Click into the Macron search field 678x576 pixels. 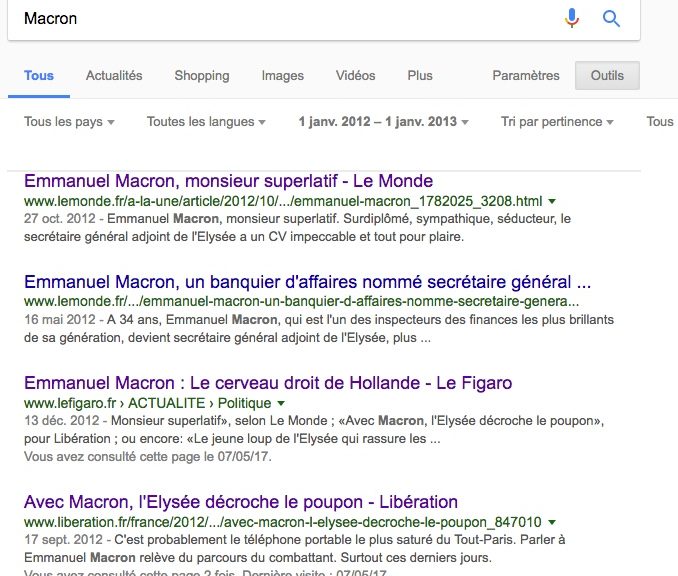280,19
